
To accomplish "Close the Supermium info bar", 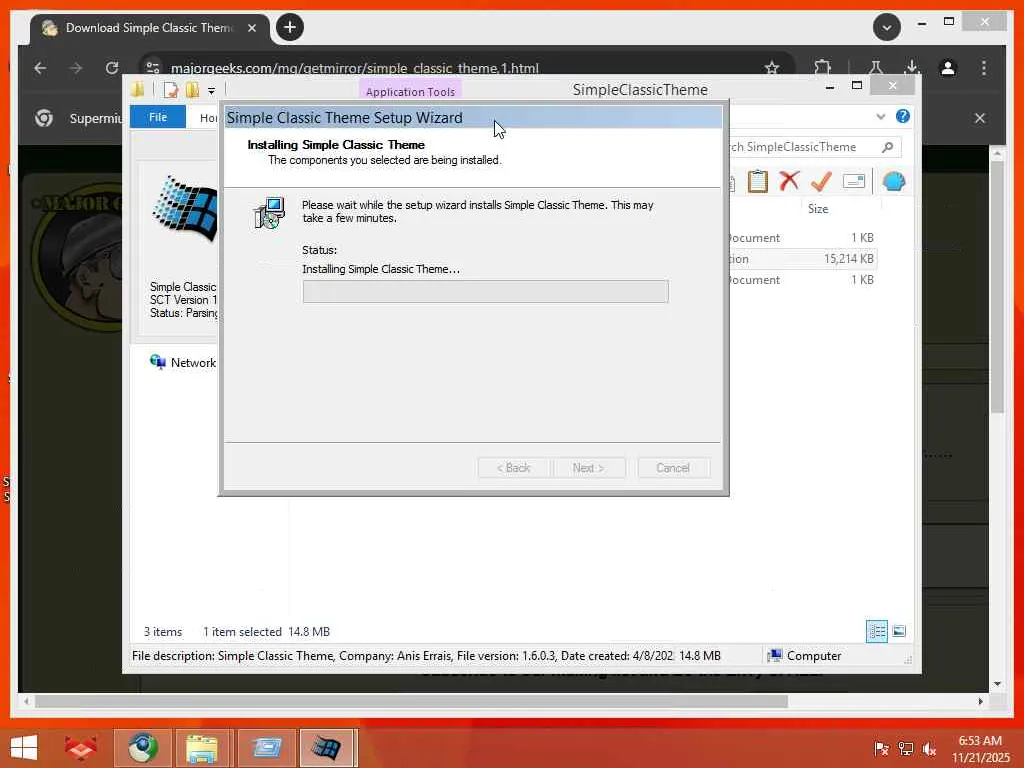I will (980, 118).
